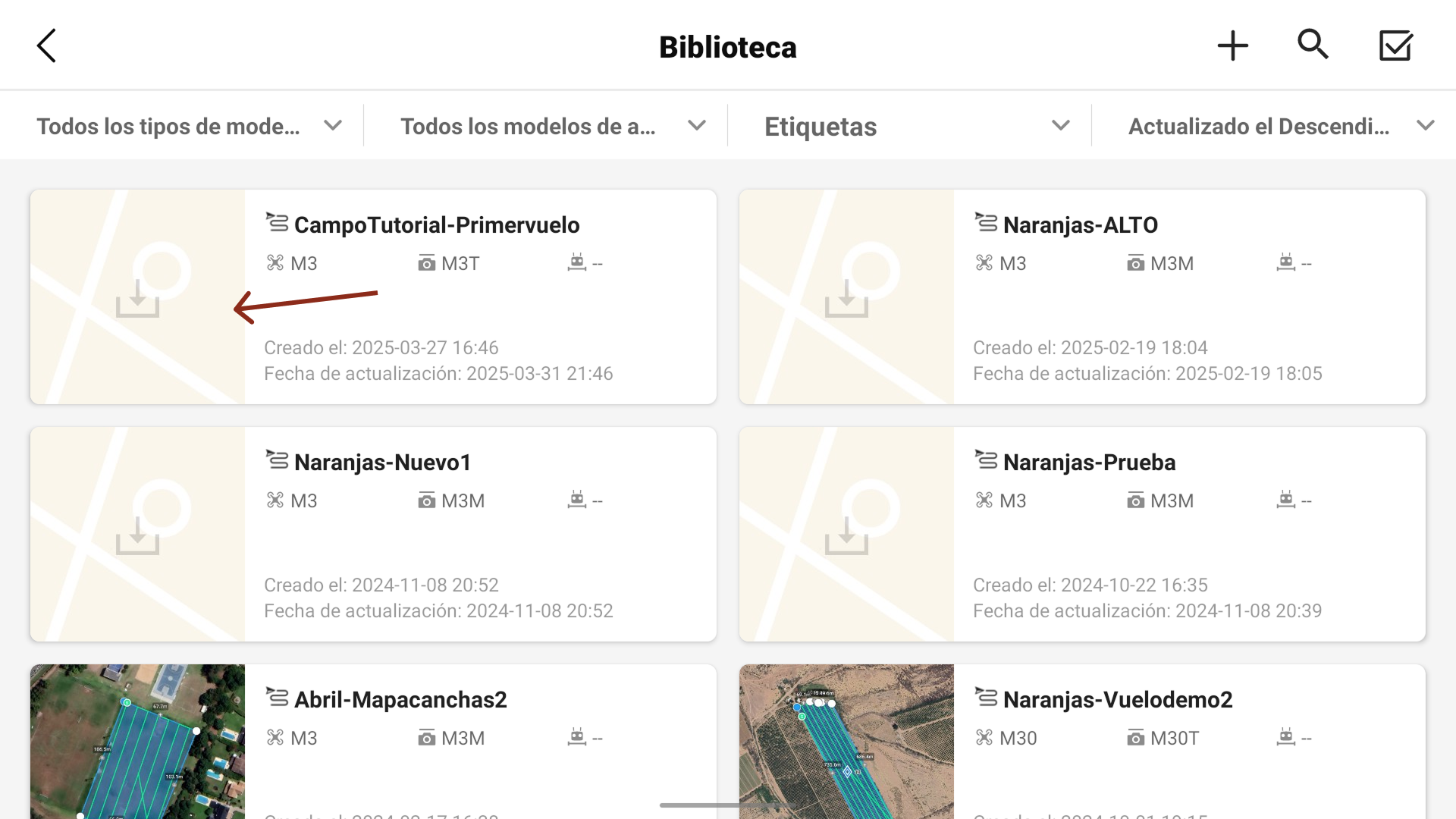Open Naranjas-Nuevo1 map thumbnail

point(137,534)
